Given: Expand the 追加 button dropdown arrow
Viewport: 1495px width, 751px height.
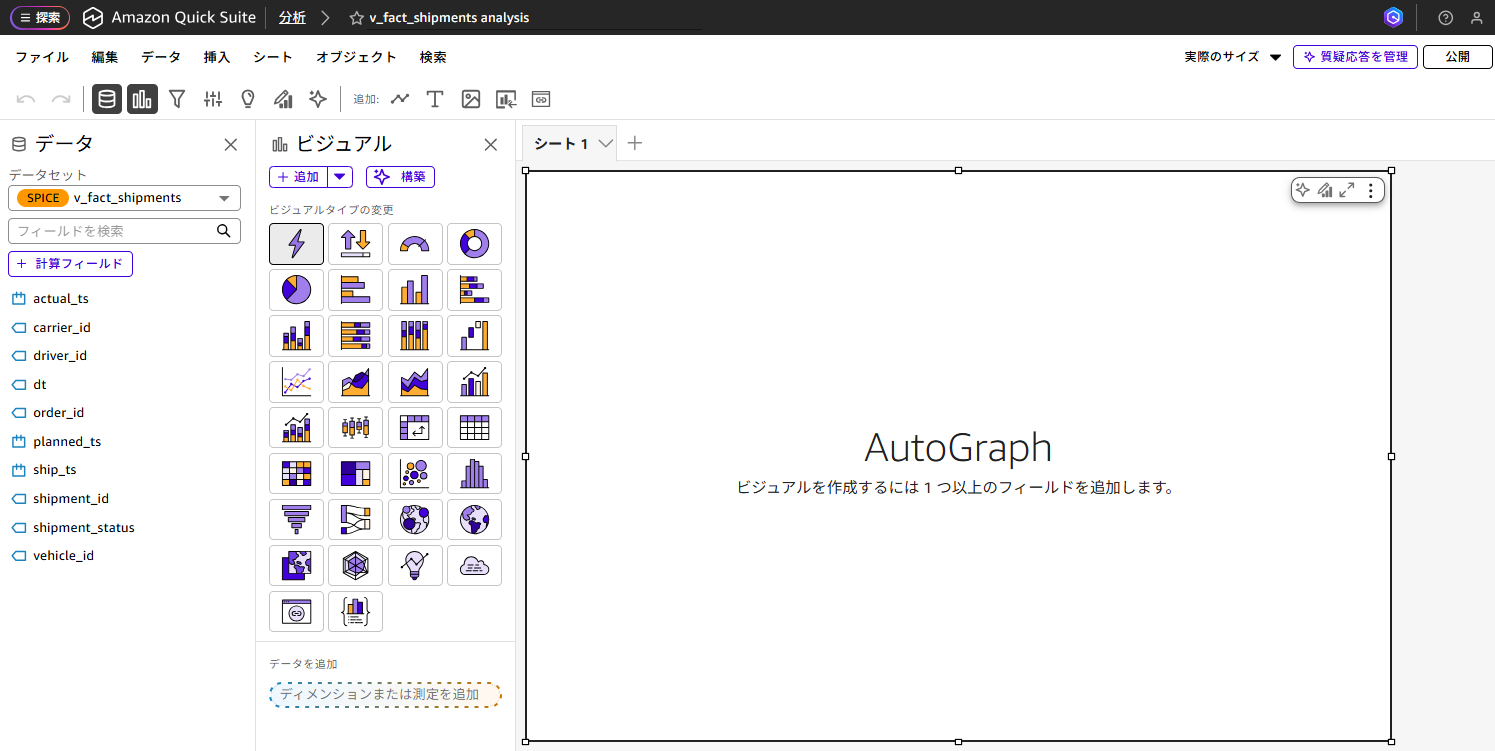Looking at the screenshot, I should pyautogui.click(x=341, y=177).
